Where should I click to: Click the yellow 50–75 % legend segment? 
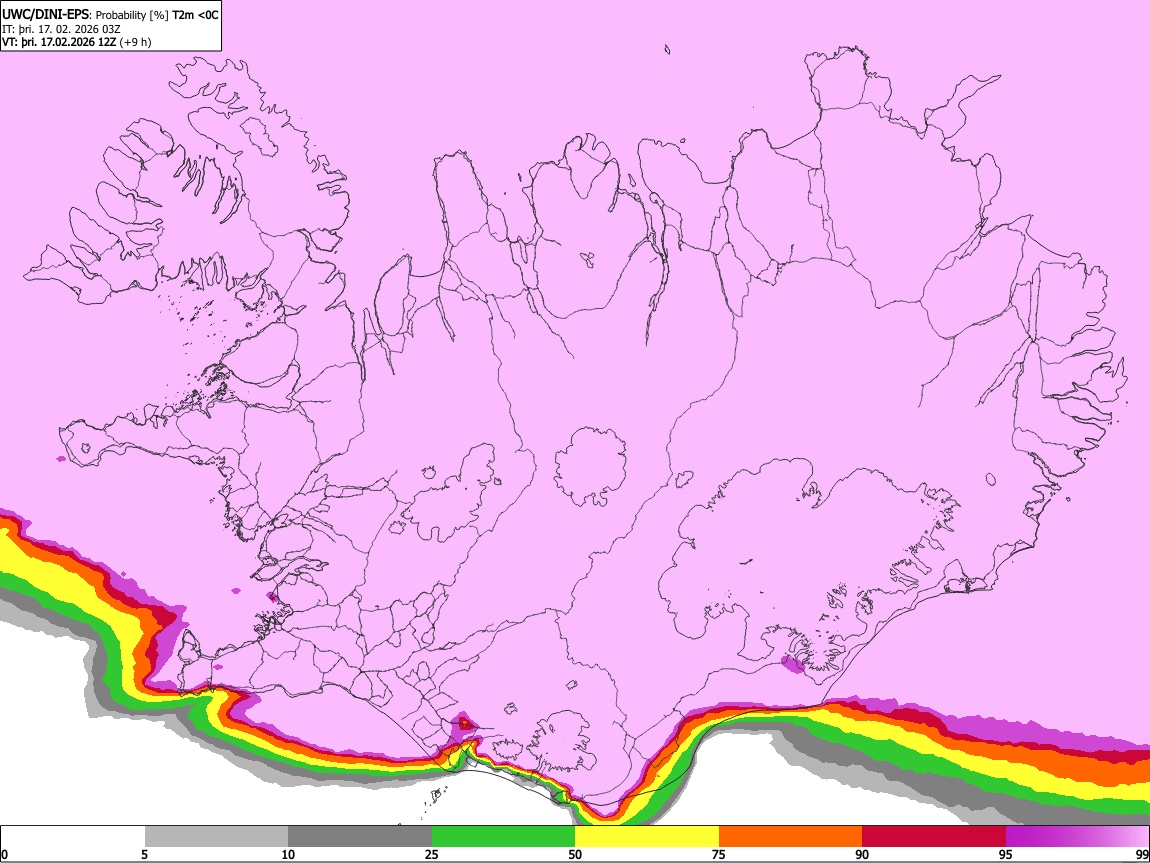point(647,837)
